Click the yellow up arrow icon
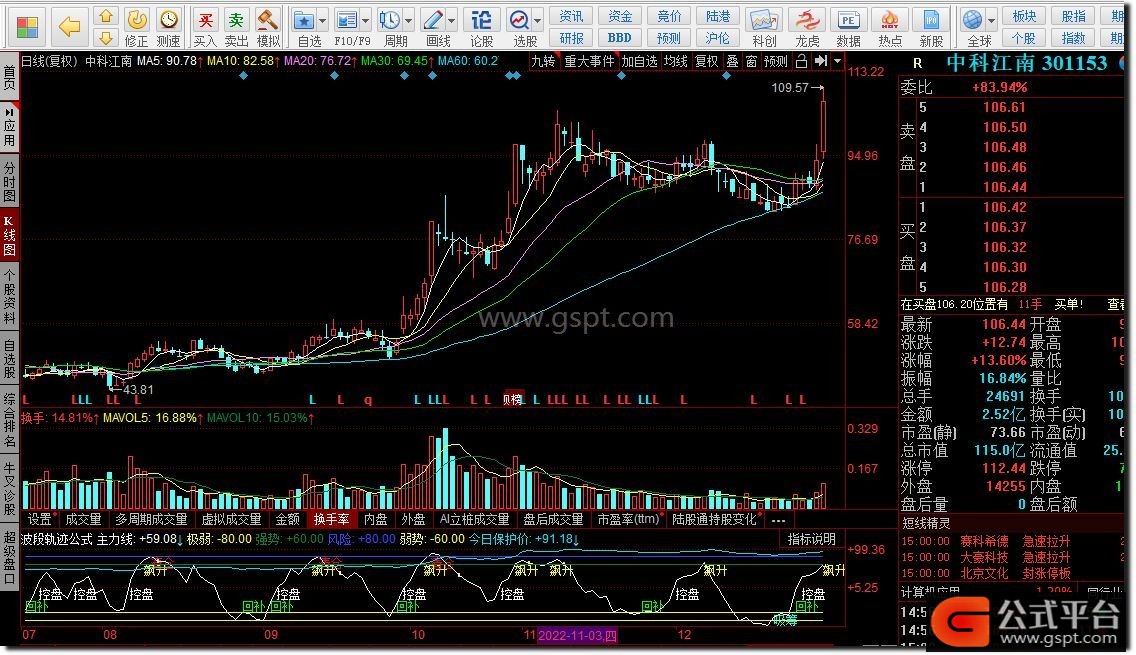Screen dimensions: 1136x655 (106, 16)
